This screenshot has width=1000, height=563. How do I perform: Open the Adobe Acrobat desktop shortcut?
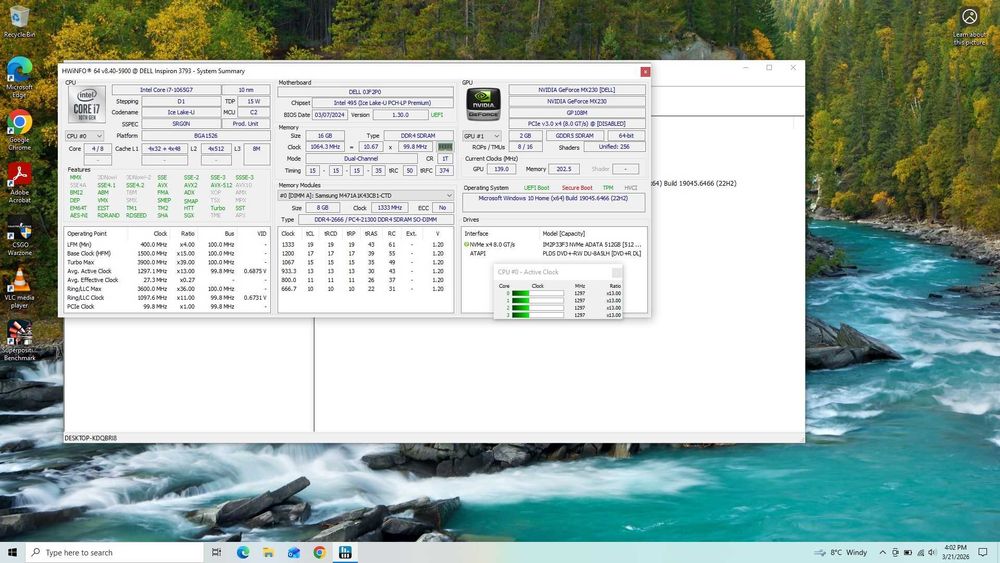click(x=19, y=183)
